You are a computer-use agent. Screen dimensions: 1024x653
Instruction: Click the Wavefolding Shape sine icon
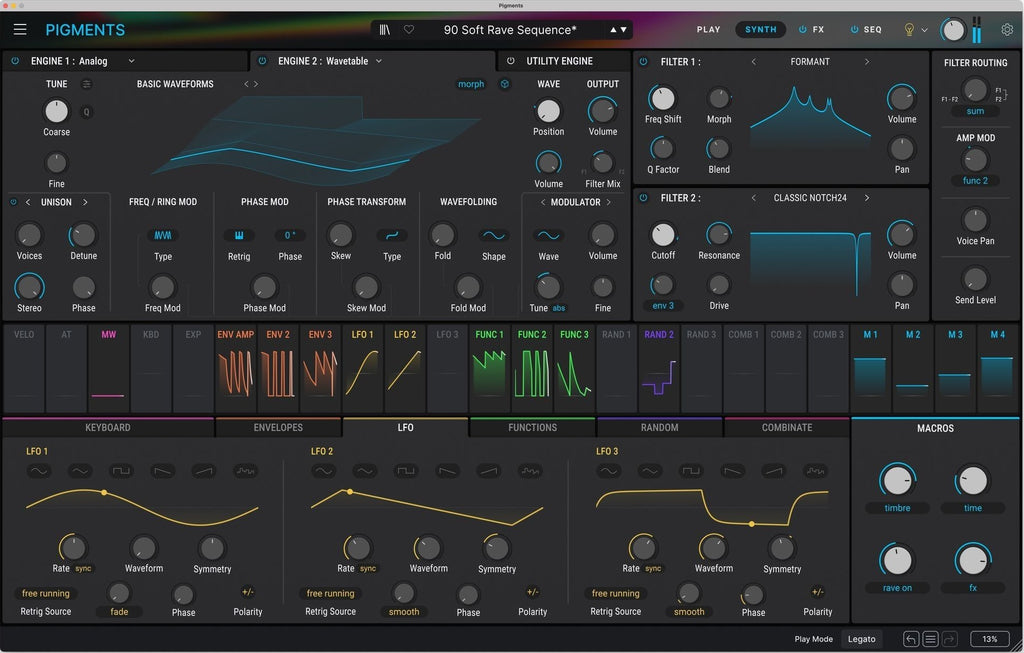click(494, 235)
